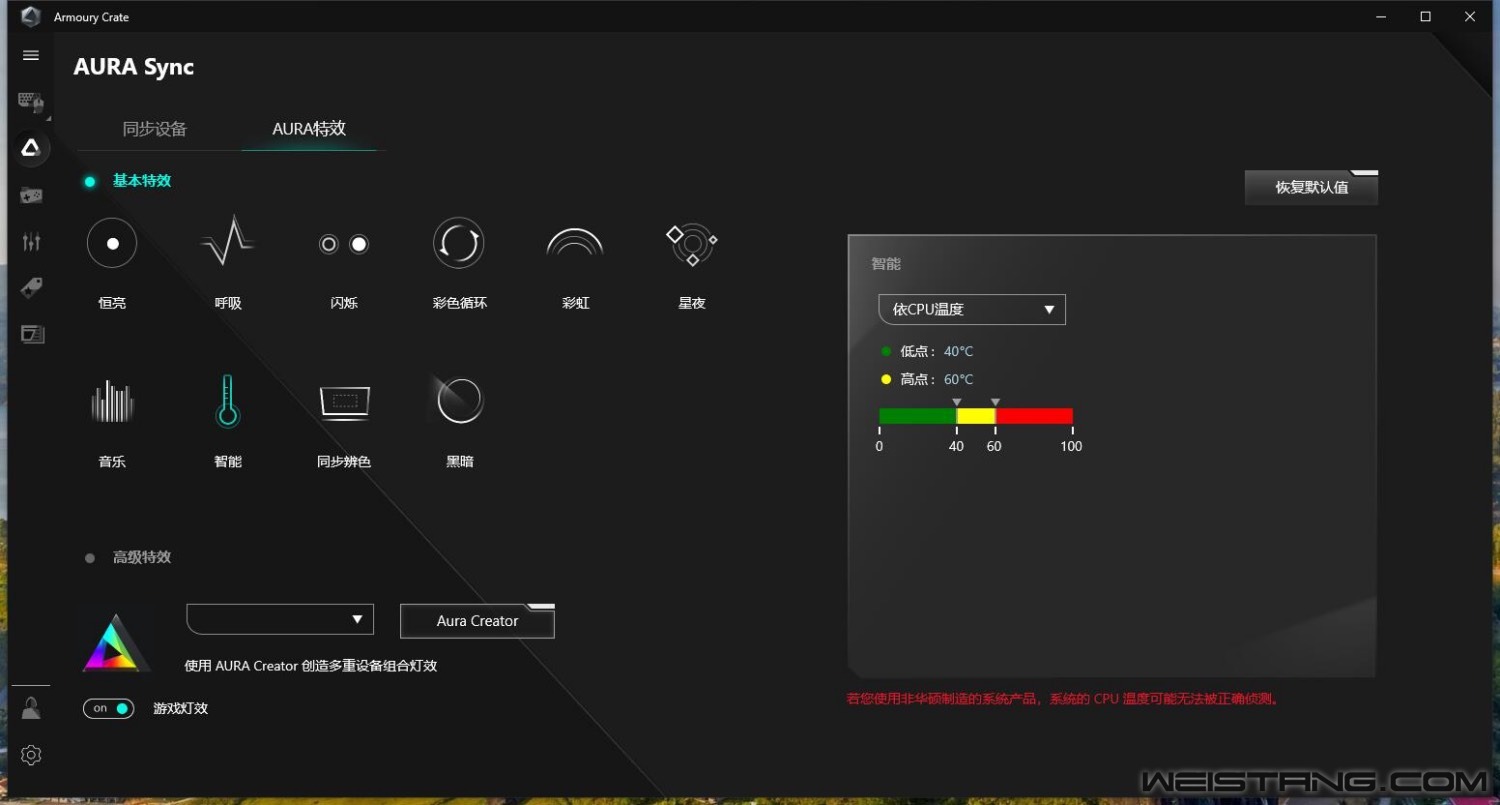The width and height of the screenshot is (1500, 805).
Task: Click the Aura Creator button
Action: (x=477, y=621)
